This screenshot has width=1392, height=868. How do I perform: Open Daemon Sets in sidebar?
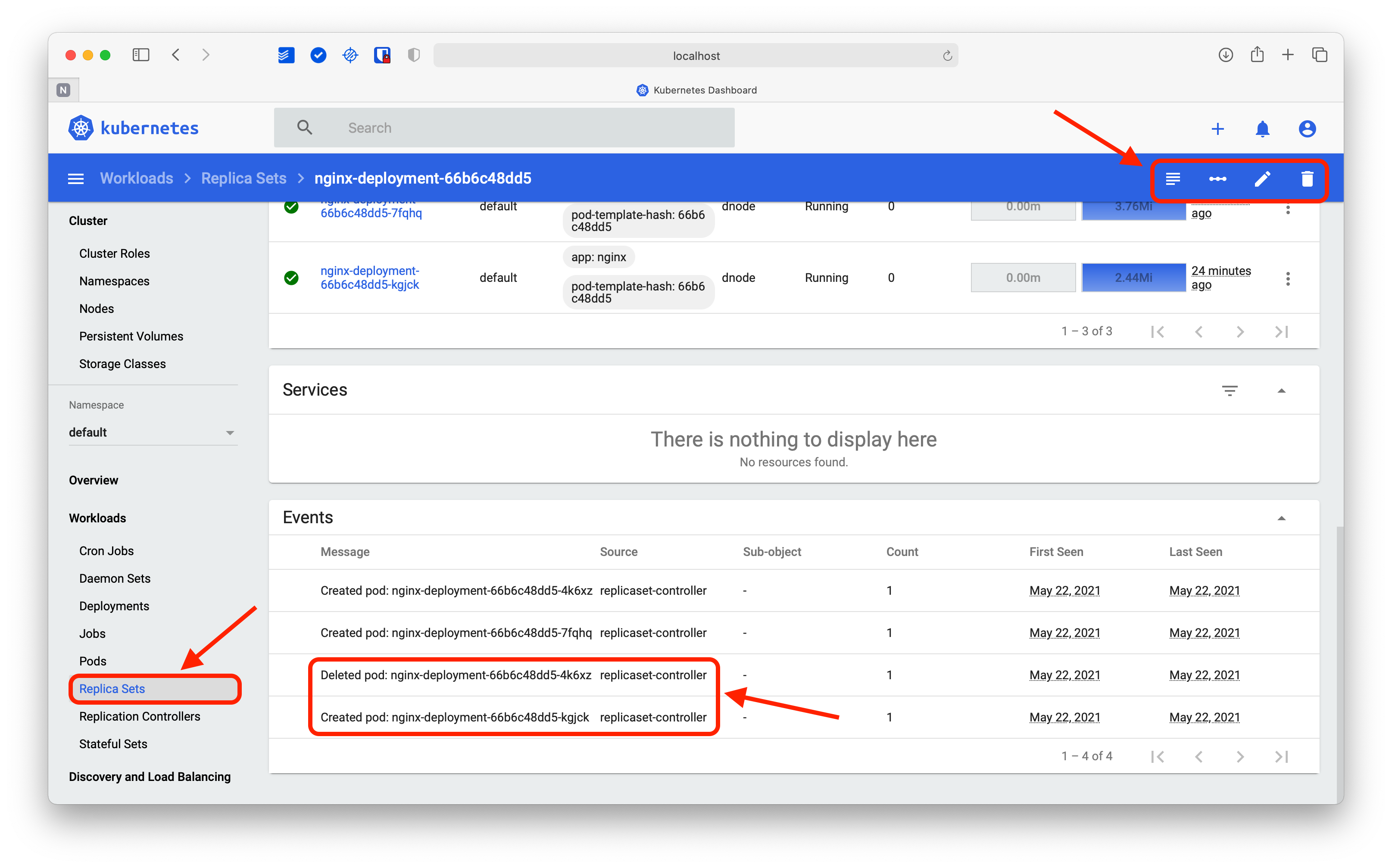[x=115, y=578]
